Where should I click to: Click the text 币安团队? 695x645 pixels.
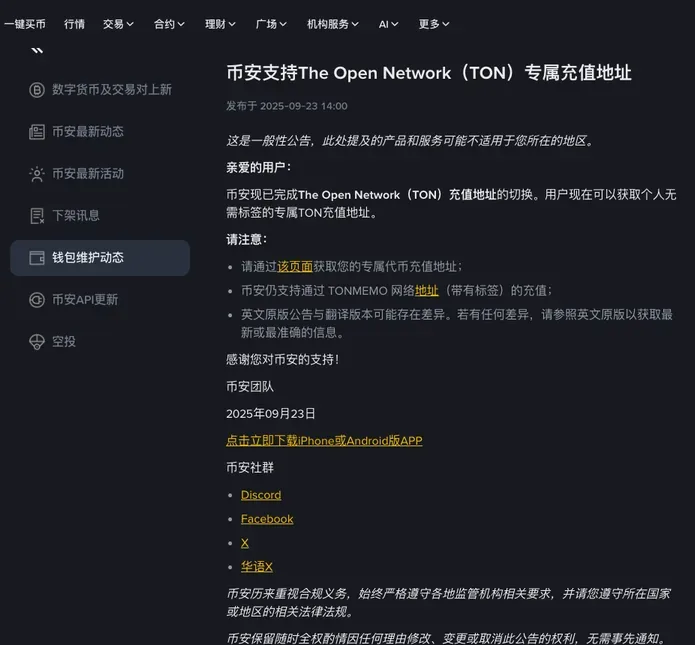pos(250,387)
